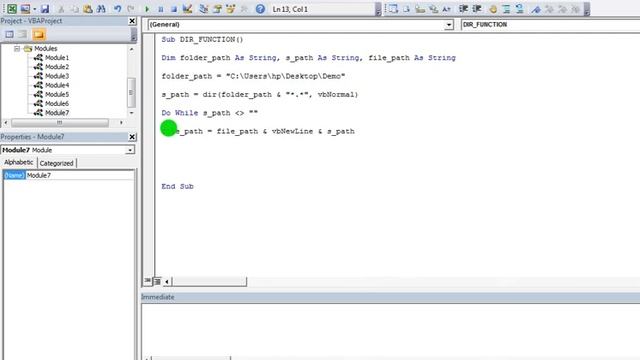Open the Module7 Module properties dropdown

(130, 150)
